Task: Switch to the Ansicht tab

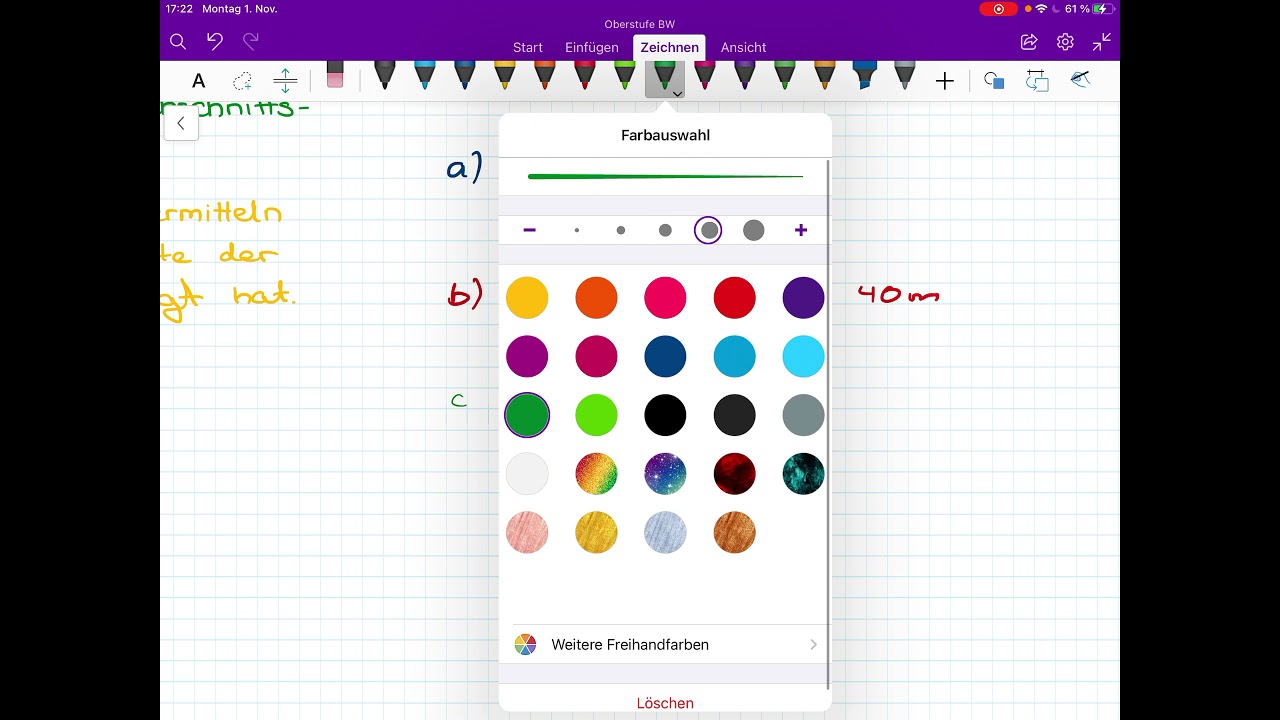Action: (743, 47)
